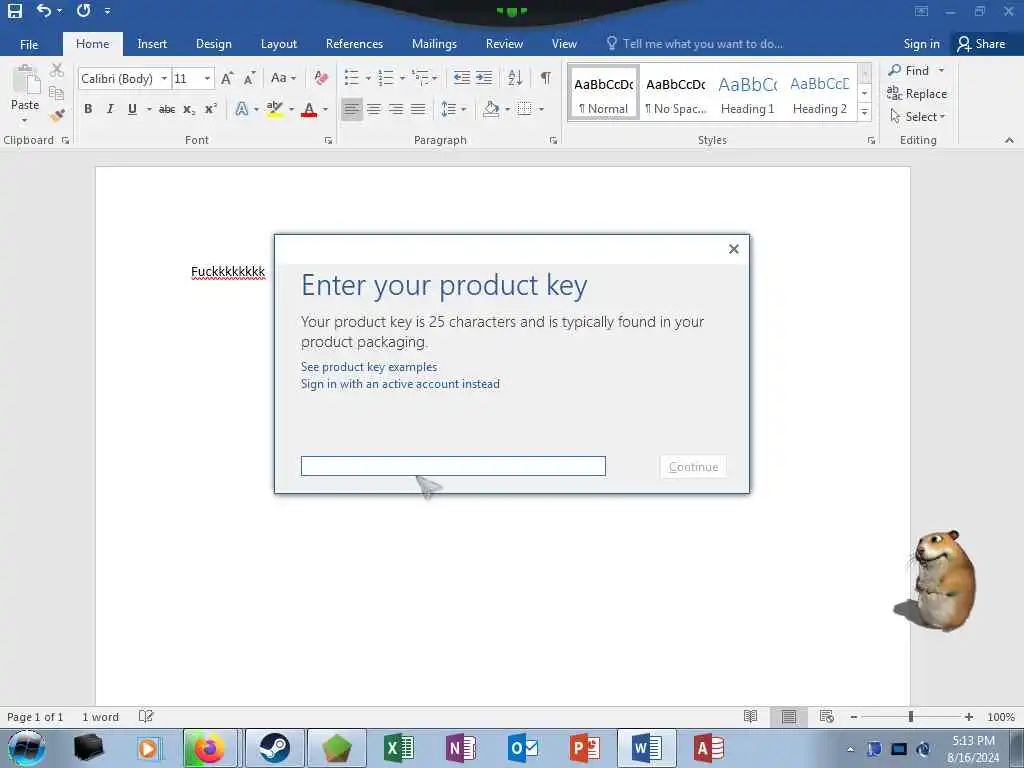This screenshot has width=1024, height=768.
Task: Click See product key examples link
Action: [x=369, y=367]
